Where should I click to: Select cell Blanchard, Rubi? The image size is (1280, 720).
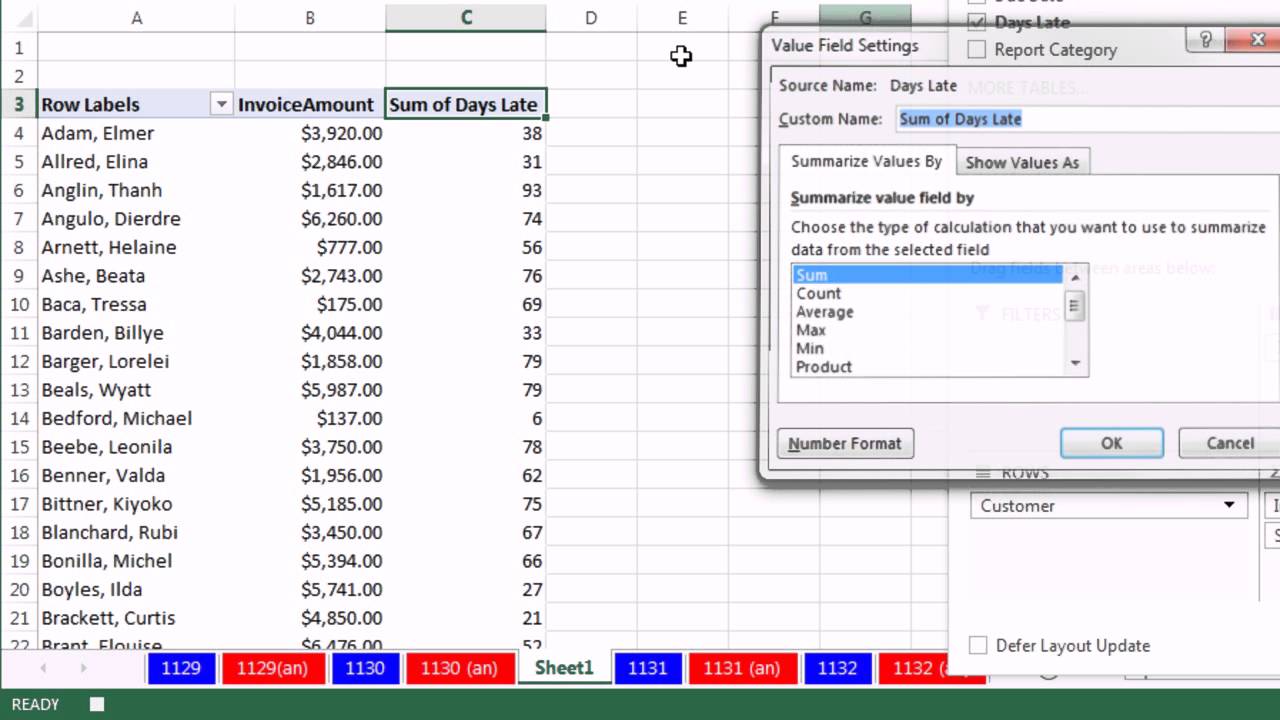point(136,532)
